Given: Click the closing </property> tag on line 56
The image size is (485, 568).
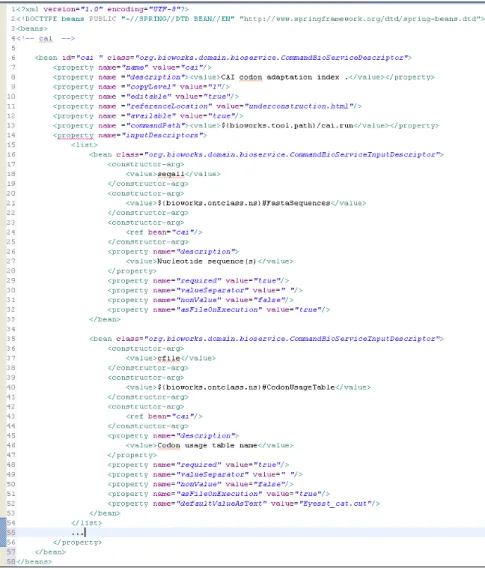Looking at the screenshot, I should tap(78, 543).
